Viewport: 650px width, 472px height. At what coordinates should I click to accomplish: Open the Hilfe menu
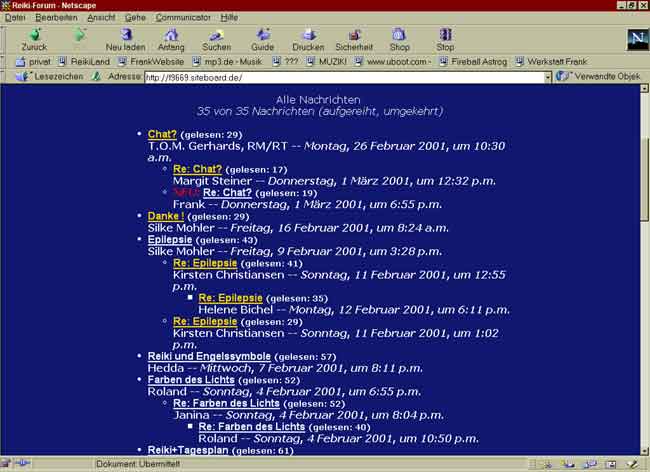point(229,17)
